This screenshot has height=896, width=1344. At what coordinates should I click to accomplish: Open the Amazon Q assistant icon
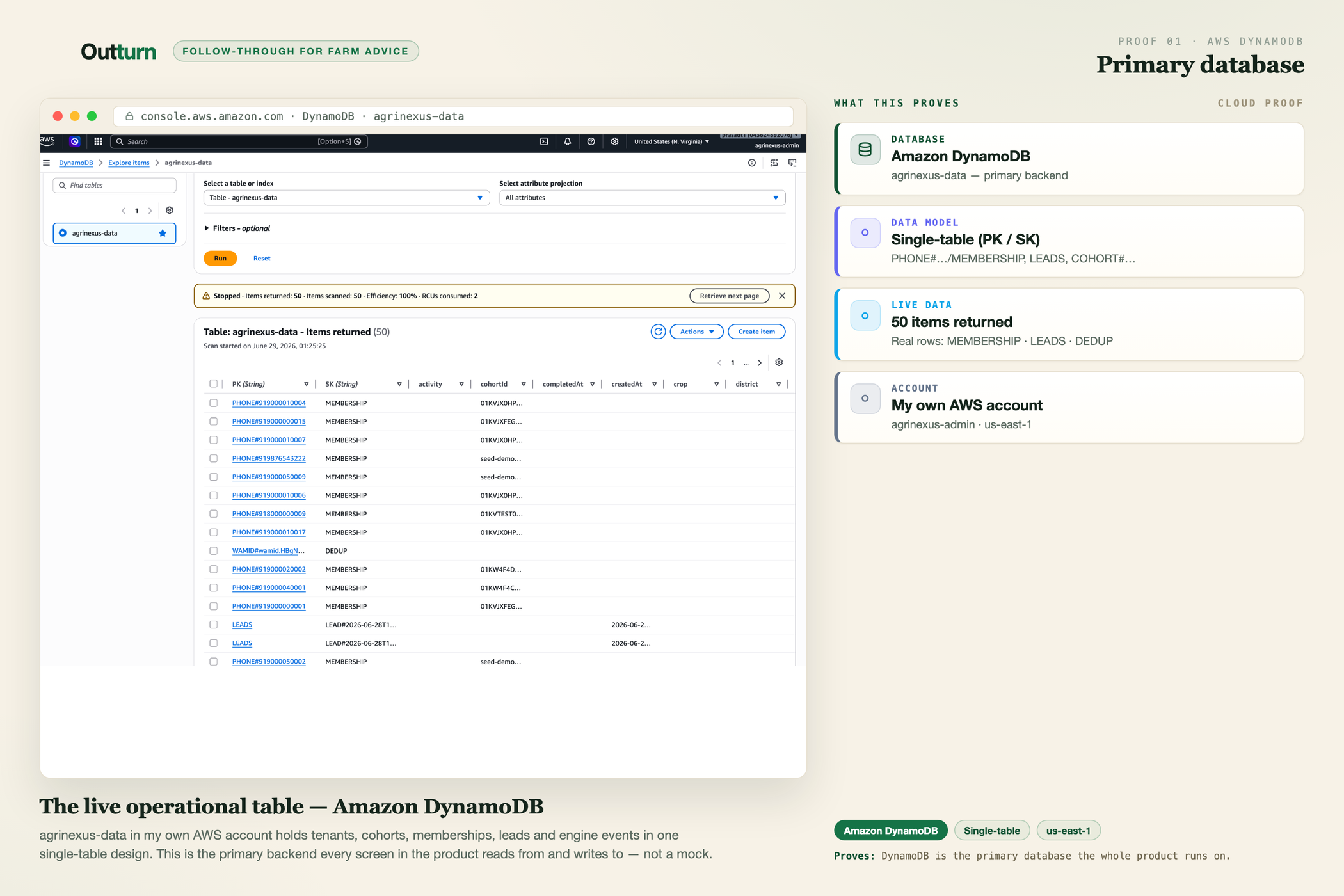(x=75, y=141)
